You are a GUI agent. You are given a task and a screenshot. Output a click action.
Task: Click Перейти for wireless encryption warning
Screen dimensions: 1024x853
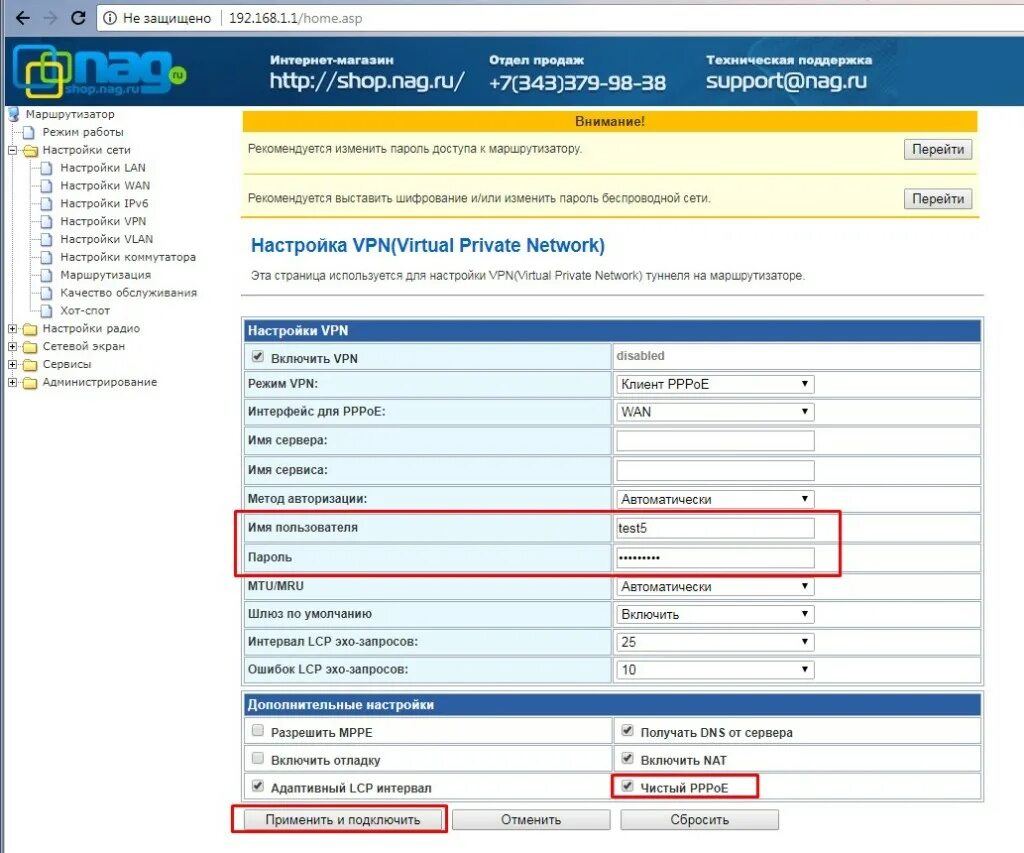tap(938, 199)
